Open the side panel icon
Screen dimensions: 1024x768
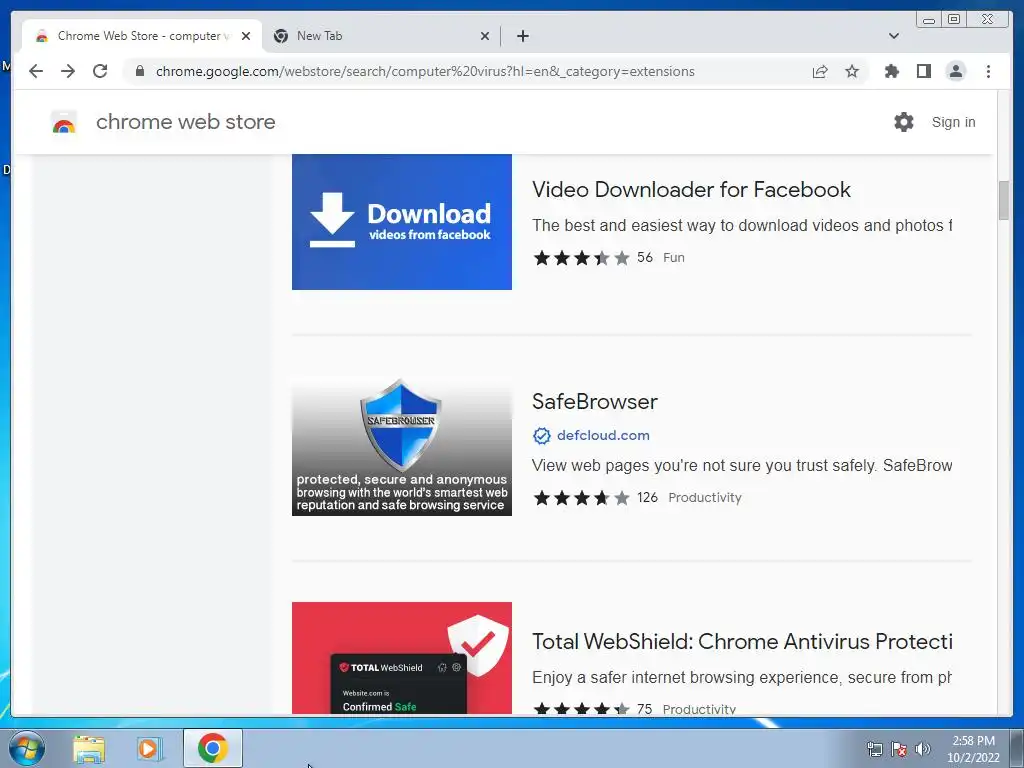click(x=923, y=71)
